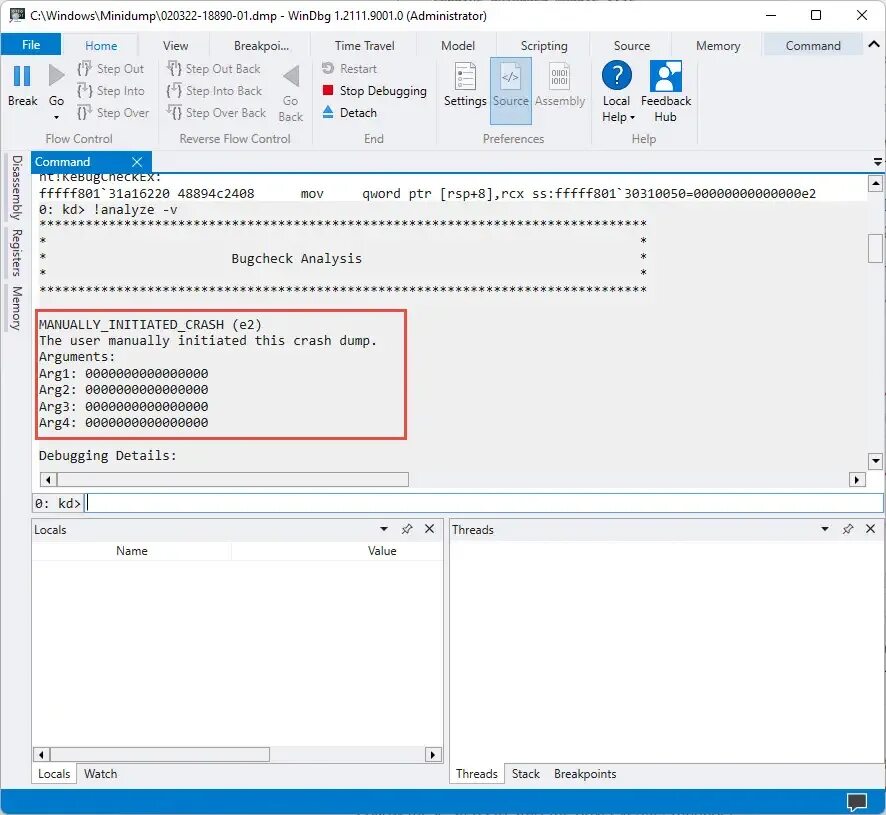This screenshot has height=815, width=886.
Task: Select the Breakpoints bottom tab
Action: click(585, 774)
